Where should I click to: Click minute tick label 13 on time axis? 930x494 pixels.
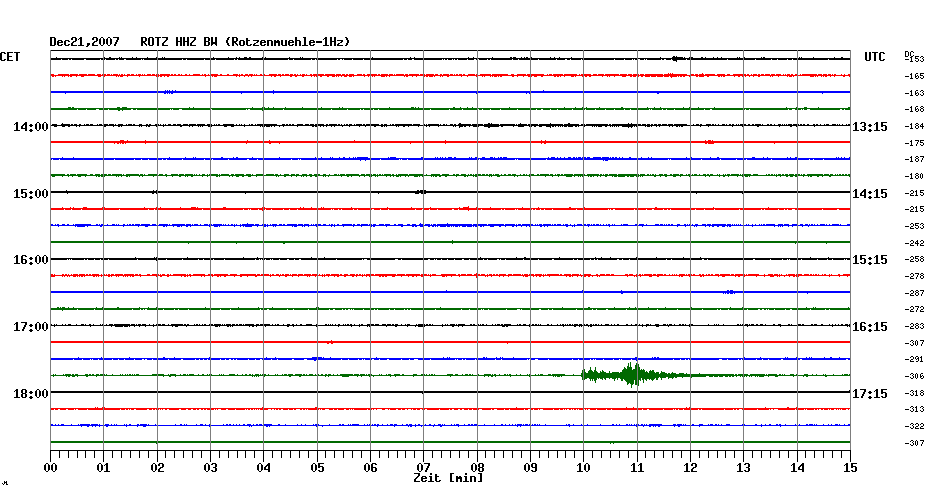[x=744, y=468]
